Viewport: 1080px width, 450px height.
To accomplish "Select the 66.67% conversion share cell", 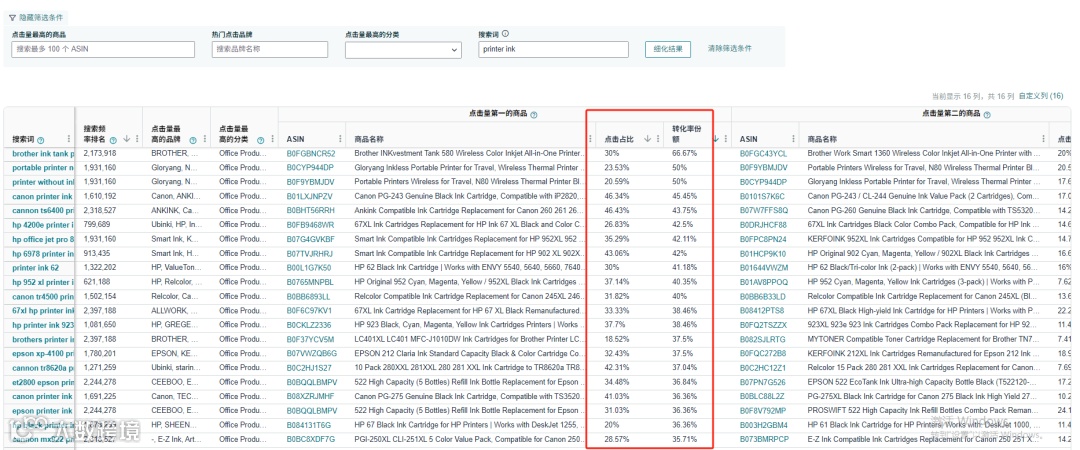I will click(x=685, y=153).
